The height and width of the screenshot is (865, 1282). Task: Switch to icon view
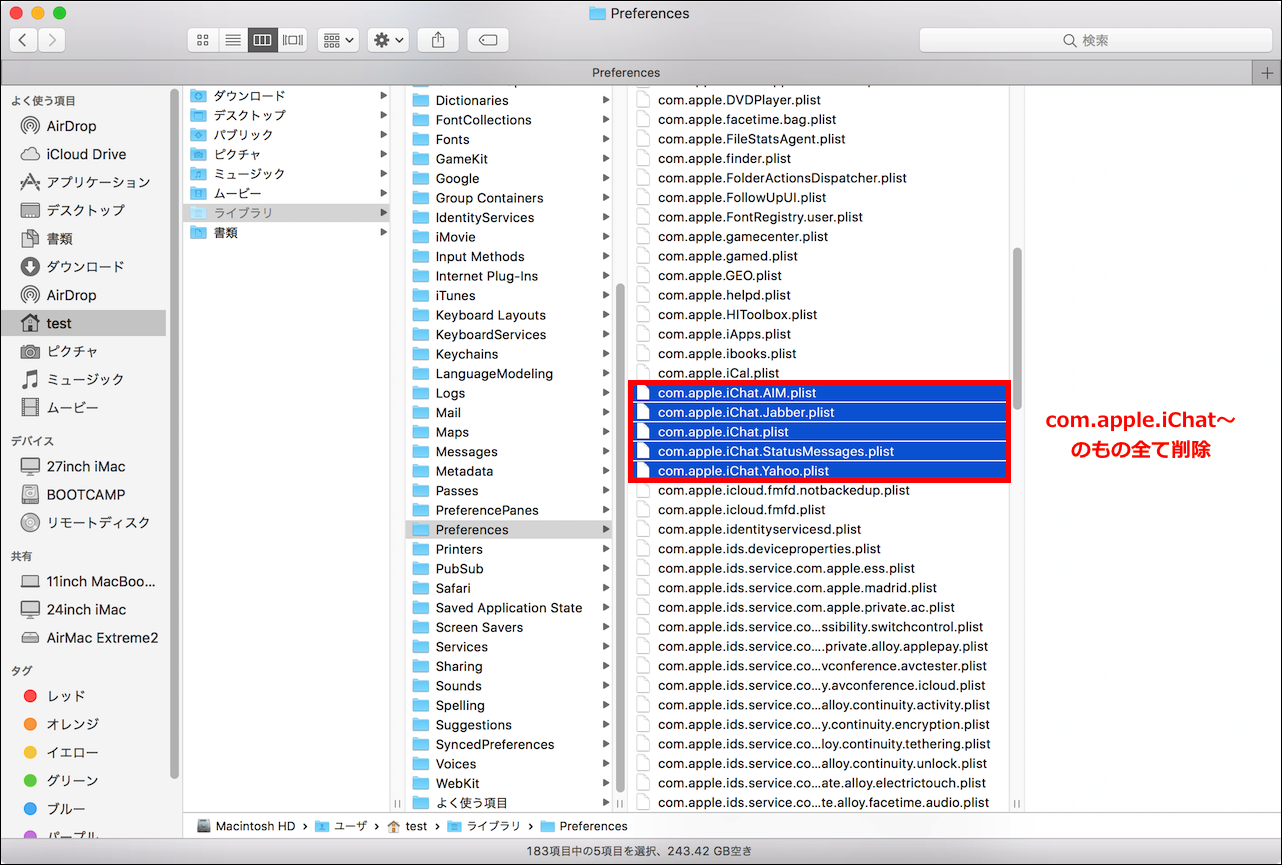(203, 40)
